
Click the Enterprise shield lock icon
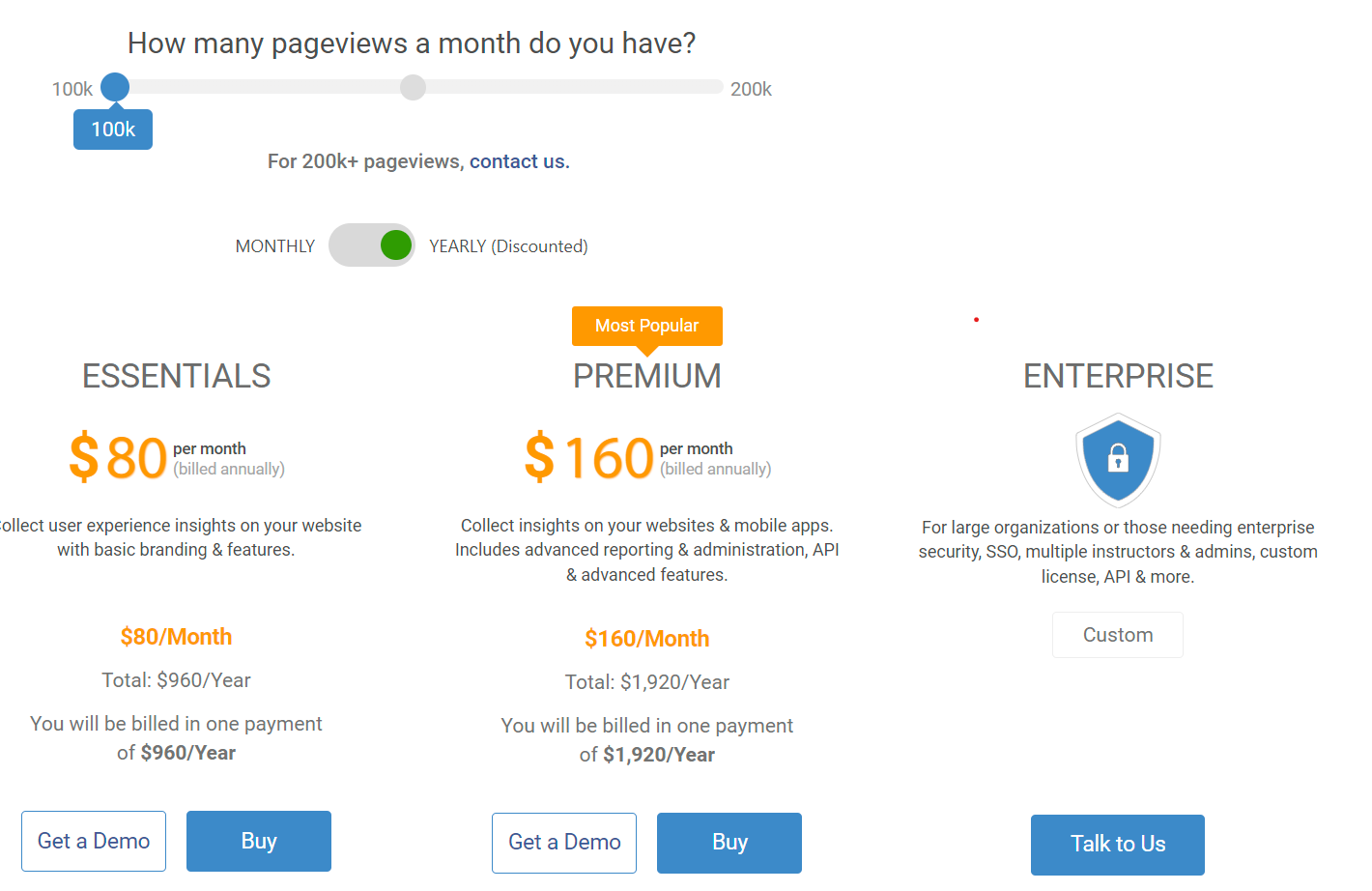pos(1118,460)
